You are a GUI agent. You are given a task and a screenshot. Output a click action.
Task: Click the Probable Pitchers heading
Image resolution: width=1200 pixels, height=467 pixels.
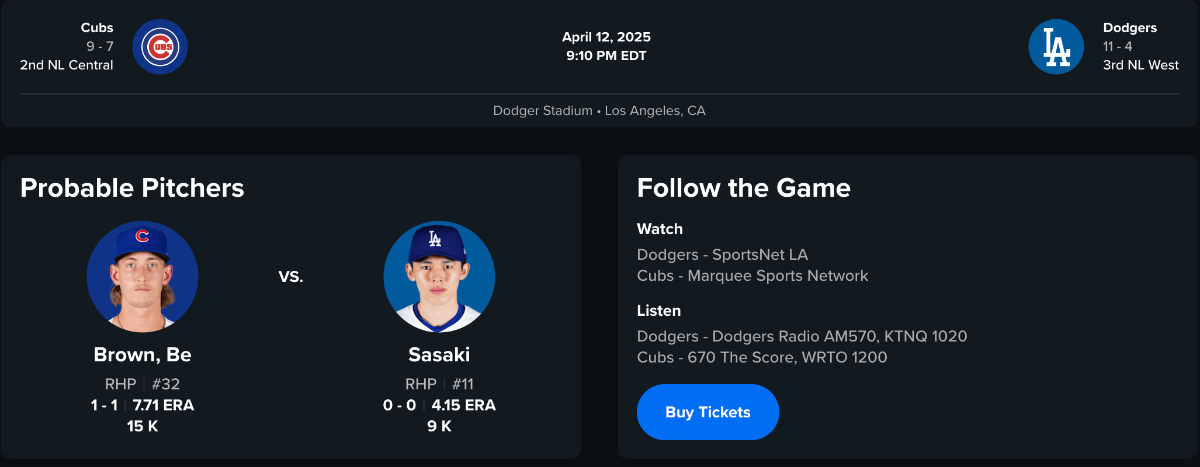(132, 188)
